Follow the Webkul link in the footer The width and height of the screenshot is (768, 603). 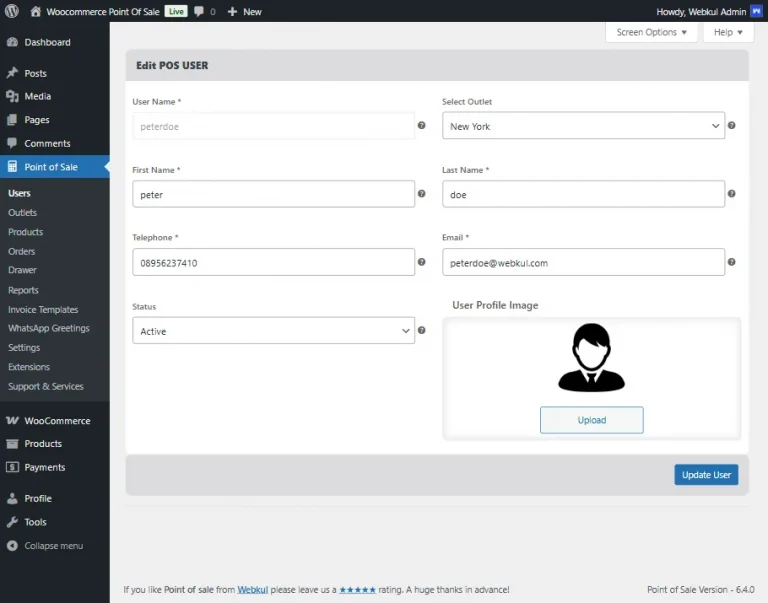(x=252, y=590)
